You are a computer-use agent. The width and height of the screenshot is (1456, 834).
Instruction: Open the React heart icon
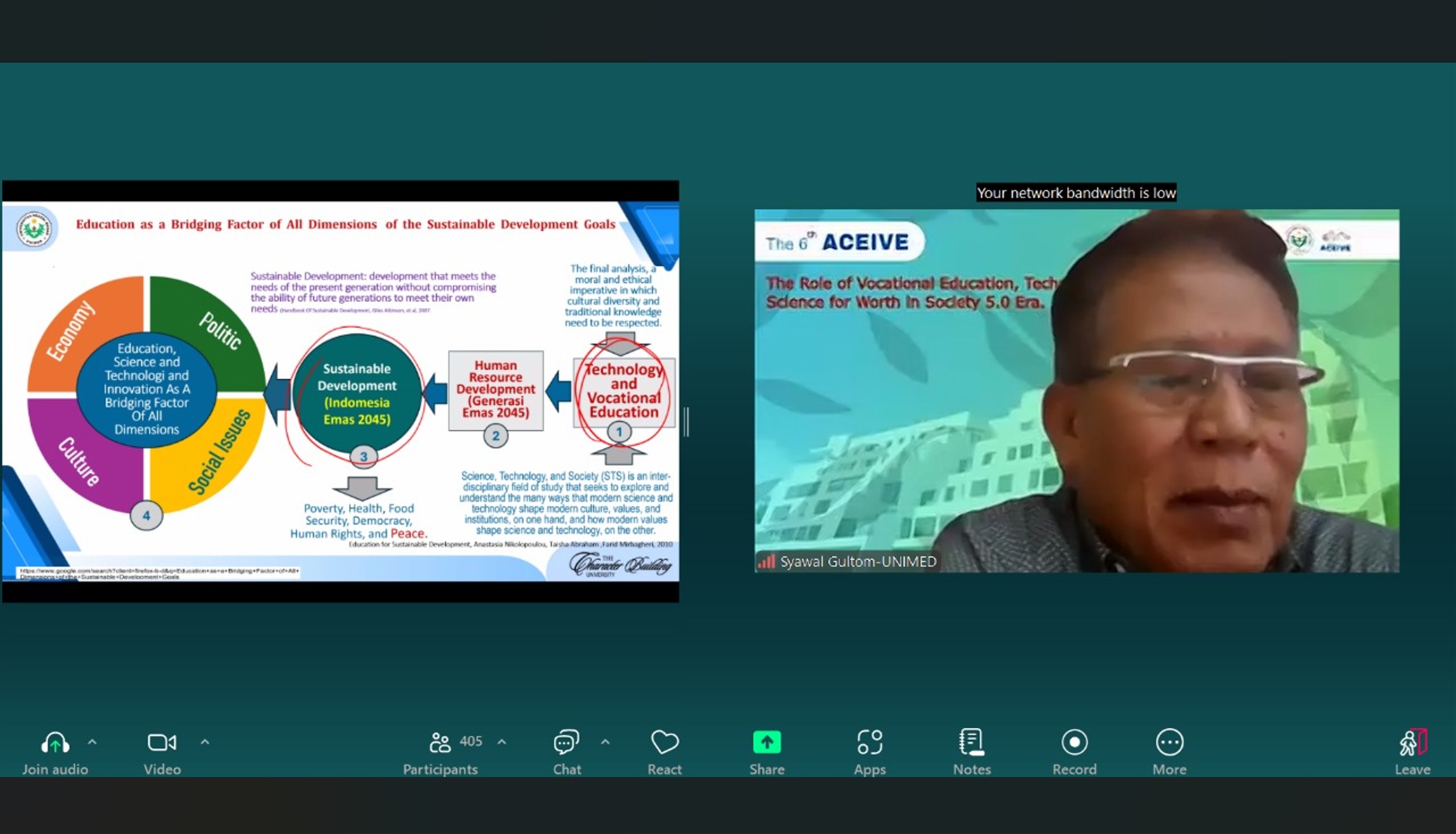tap(665, 742)
